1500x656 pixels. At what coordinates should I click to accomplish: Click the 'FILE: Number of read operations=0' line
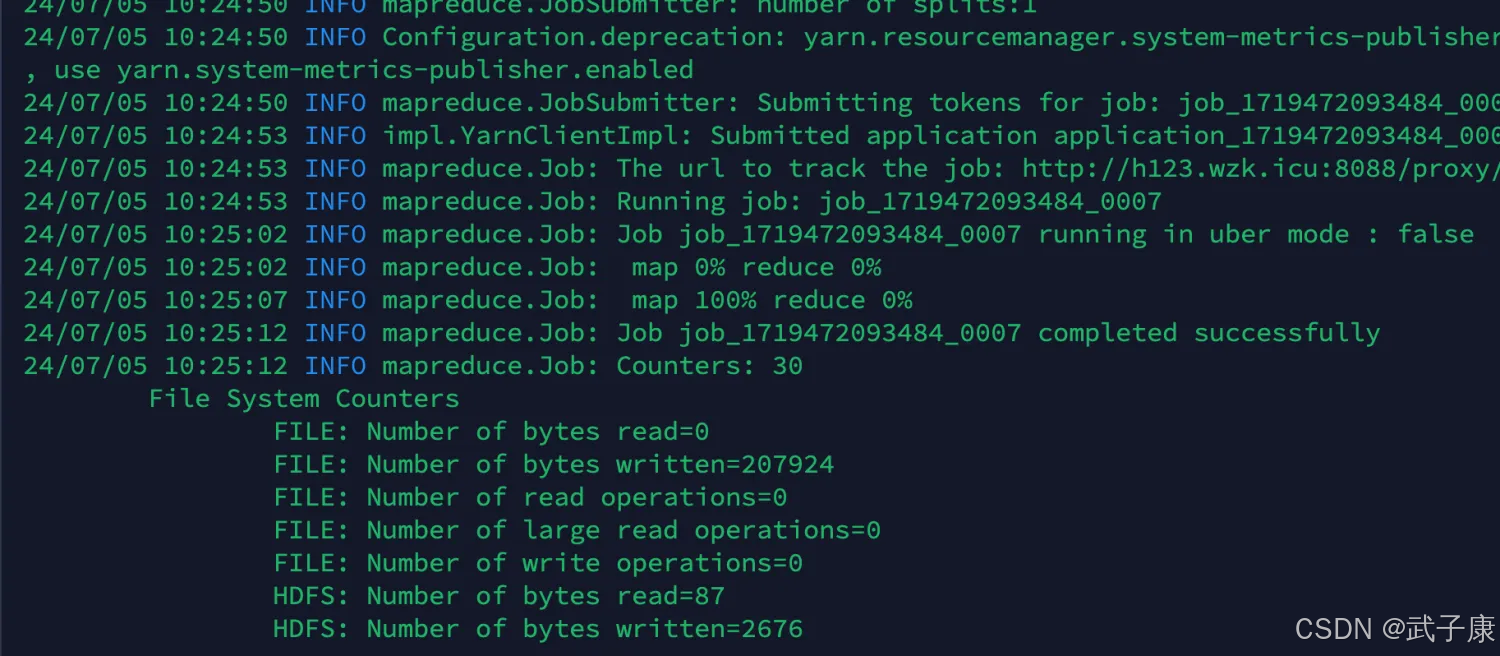530,497
